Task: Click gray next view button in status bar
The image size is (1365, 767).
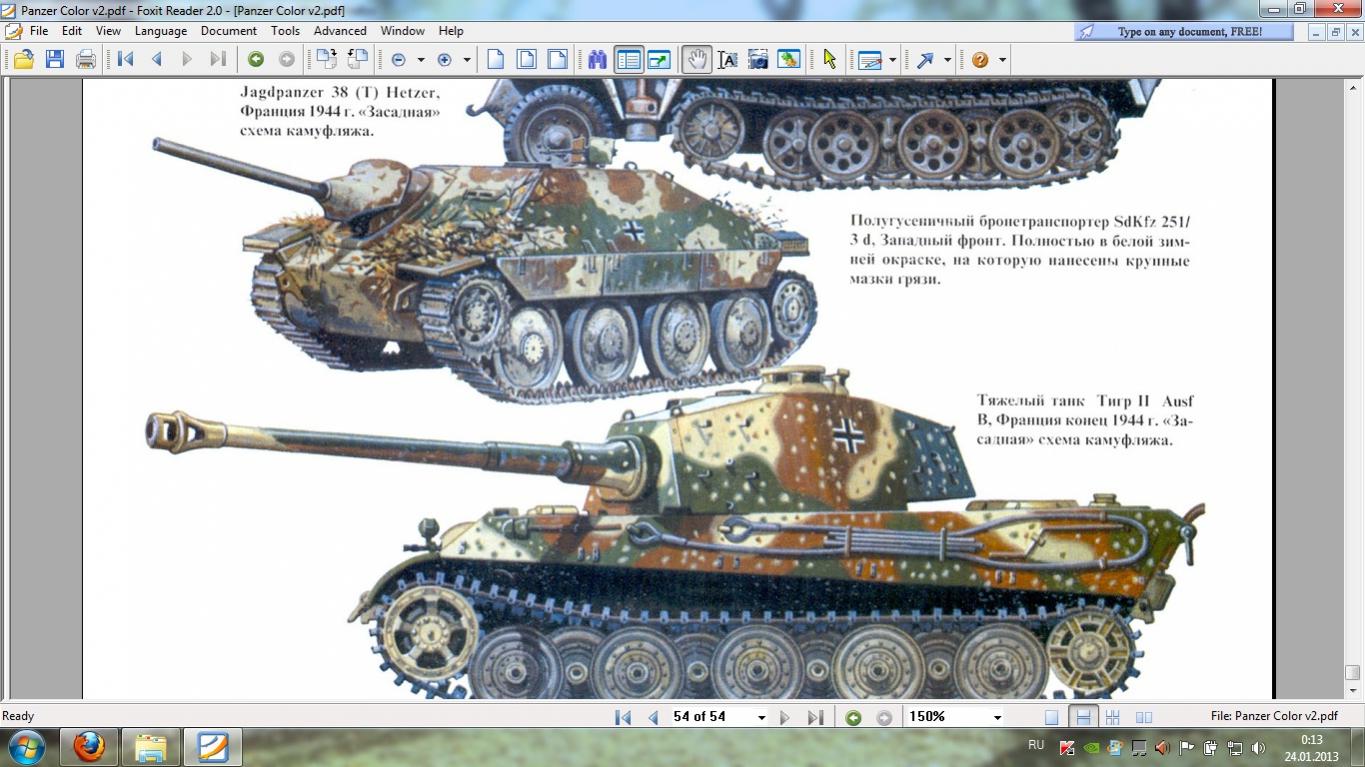Action: (x=884, y=717)
